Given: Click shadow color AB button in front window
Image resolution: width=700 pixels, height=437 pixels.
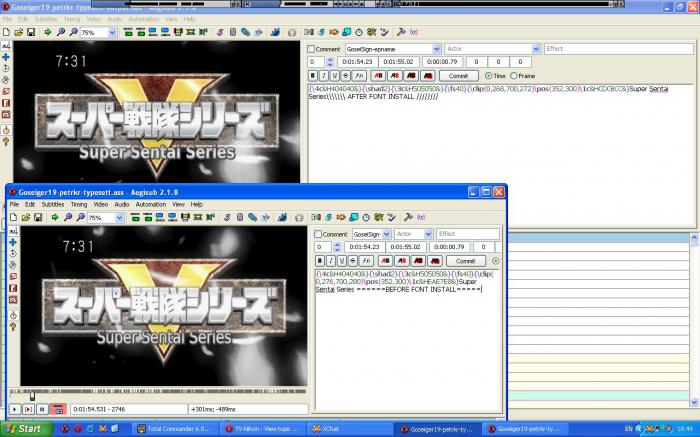Looking at the screenshot, I should (x=435, y=261).
